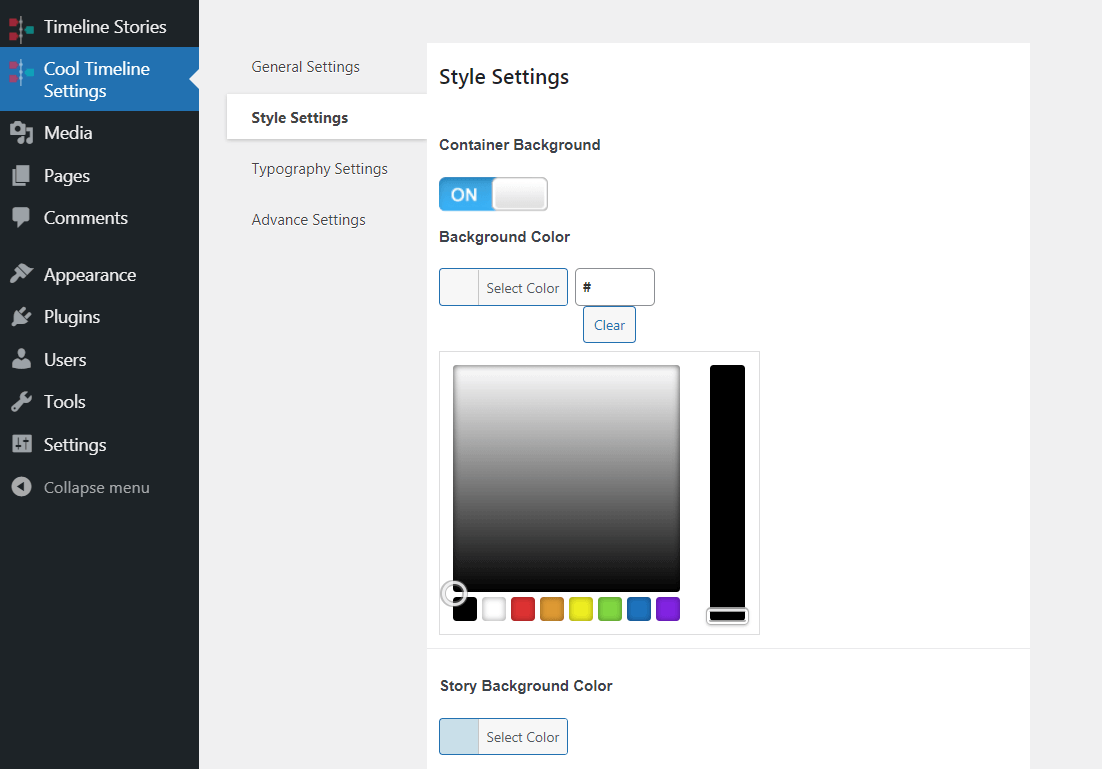Pick the red palette swatch
1102x769 pixels.
click(x=523, y=609)
